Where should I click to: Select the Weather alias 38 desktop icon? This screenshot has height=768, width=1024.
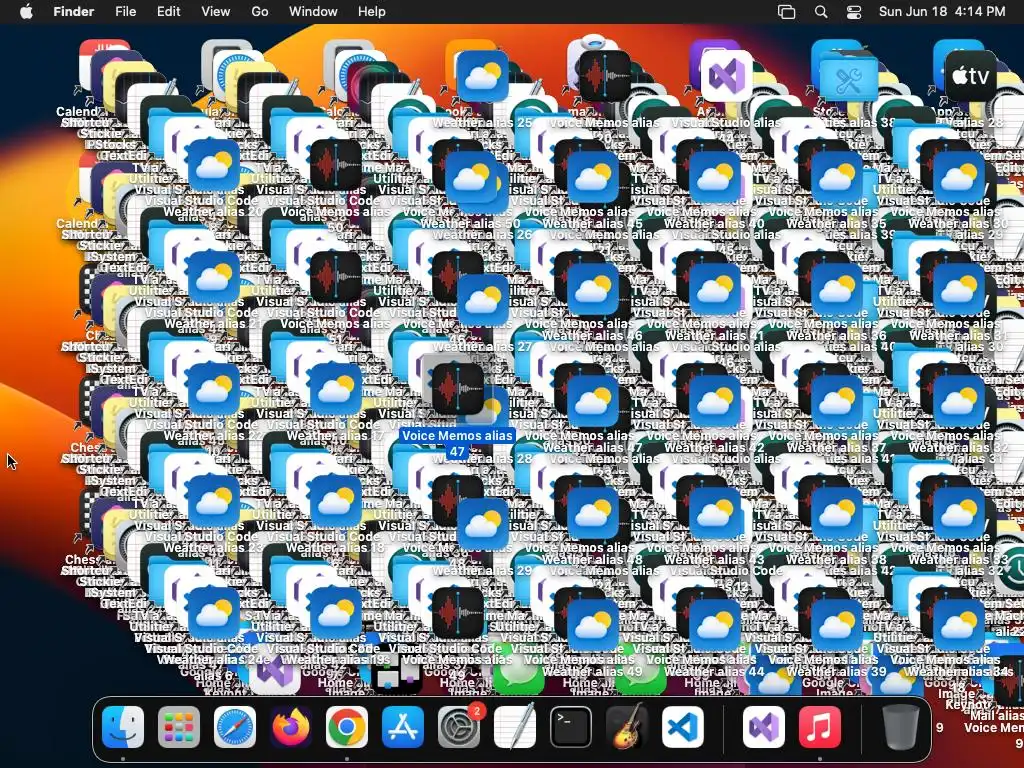837,513
